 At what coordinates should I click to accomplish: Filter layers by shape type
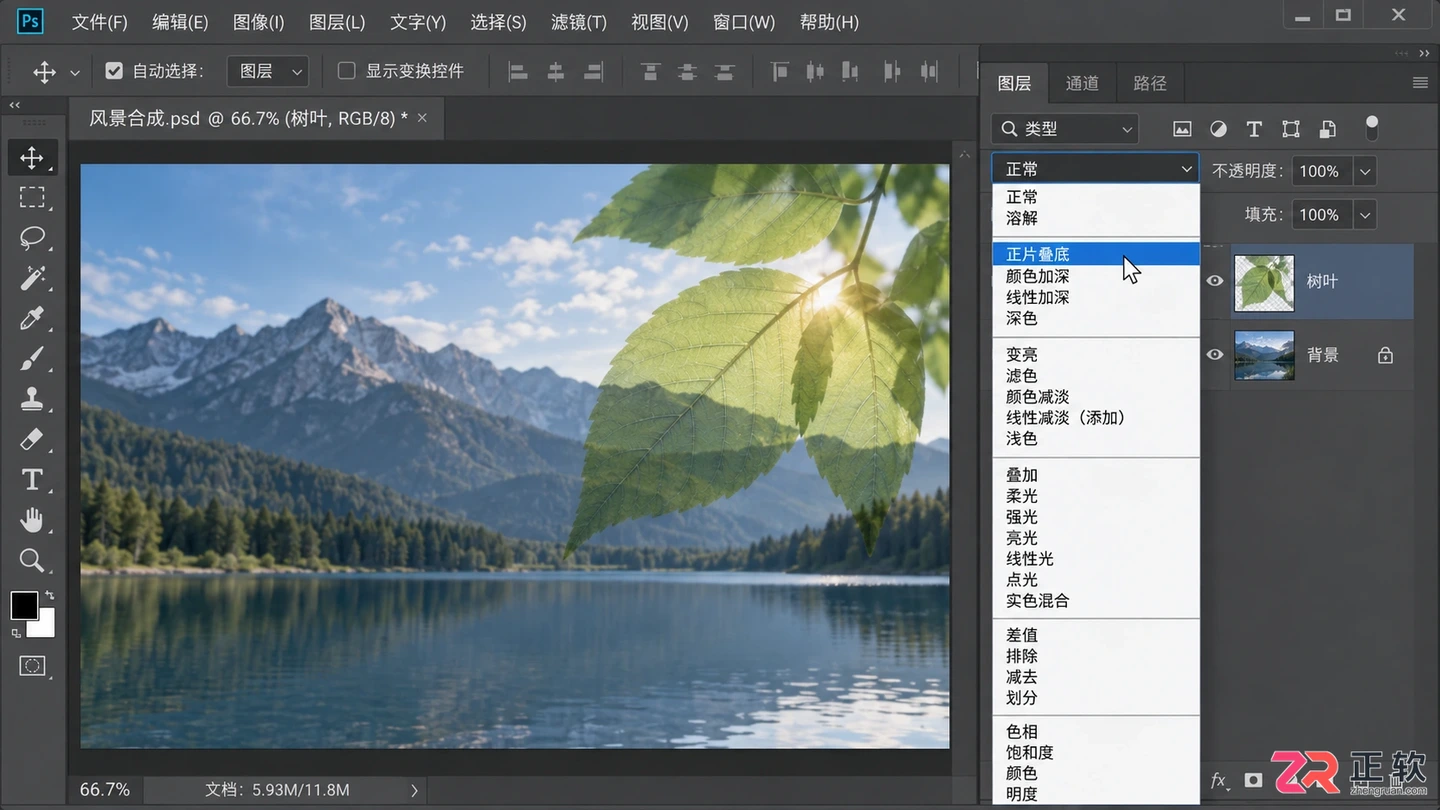(1291, 129)
